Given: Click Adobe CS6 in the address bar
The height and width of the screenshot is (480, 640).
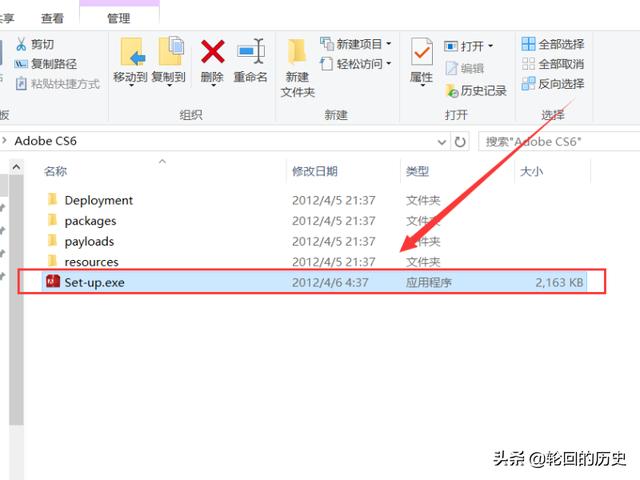Looking at the screenshot, I should point(45,141).
